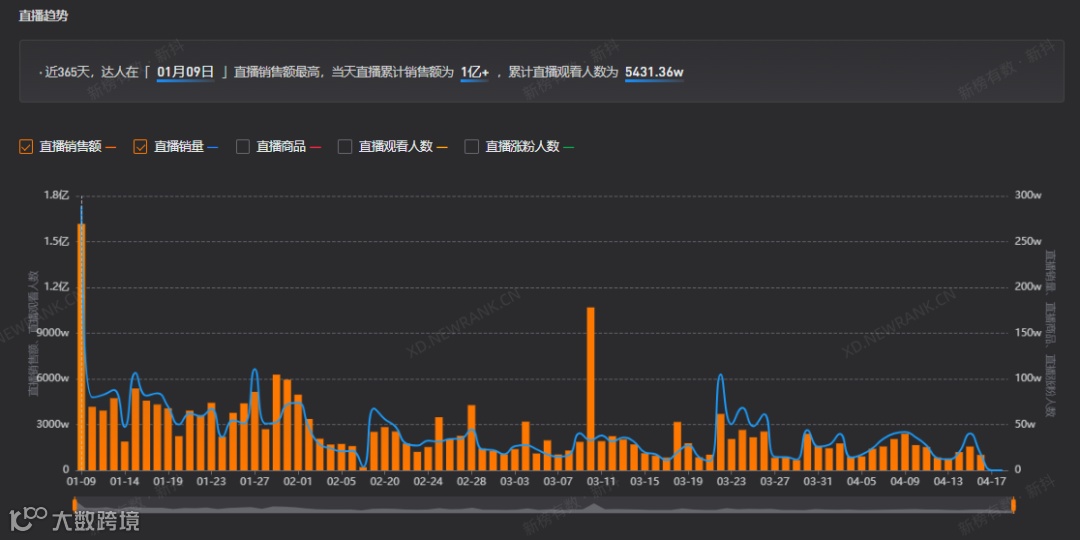
Task: Click the orange bar above 02-28
Action: (471, 437)
